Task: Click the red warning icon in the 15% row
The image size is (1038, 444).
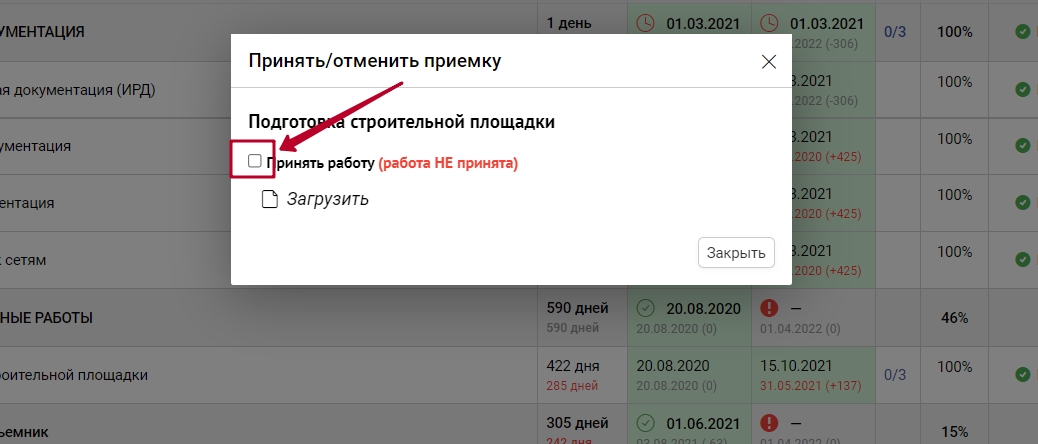Action: 770,422
